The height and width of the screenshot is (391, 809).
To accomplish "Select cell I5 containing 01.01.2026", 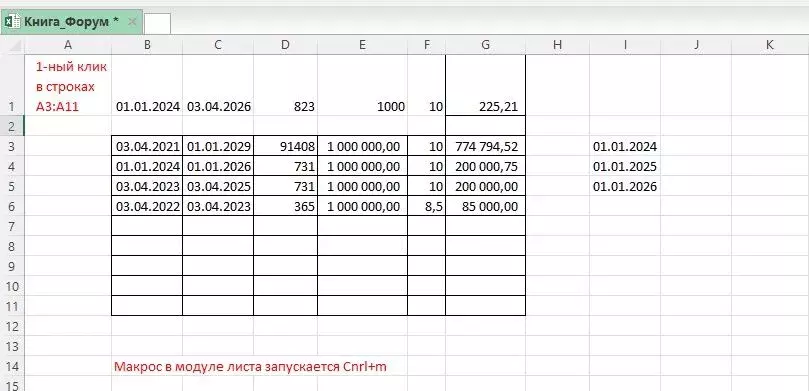I will (x=625, y=186).
